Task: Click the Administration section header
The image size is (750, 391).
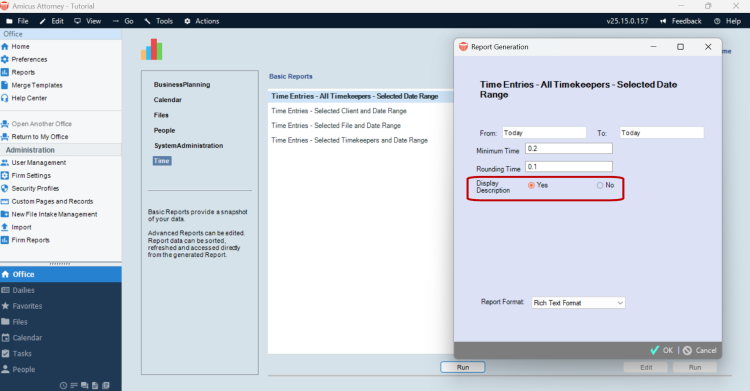Action: click(61, 150)
